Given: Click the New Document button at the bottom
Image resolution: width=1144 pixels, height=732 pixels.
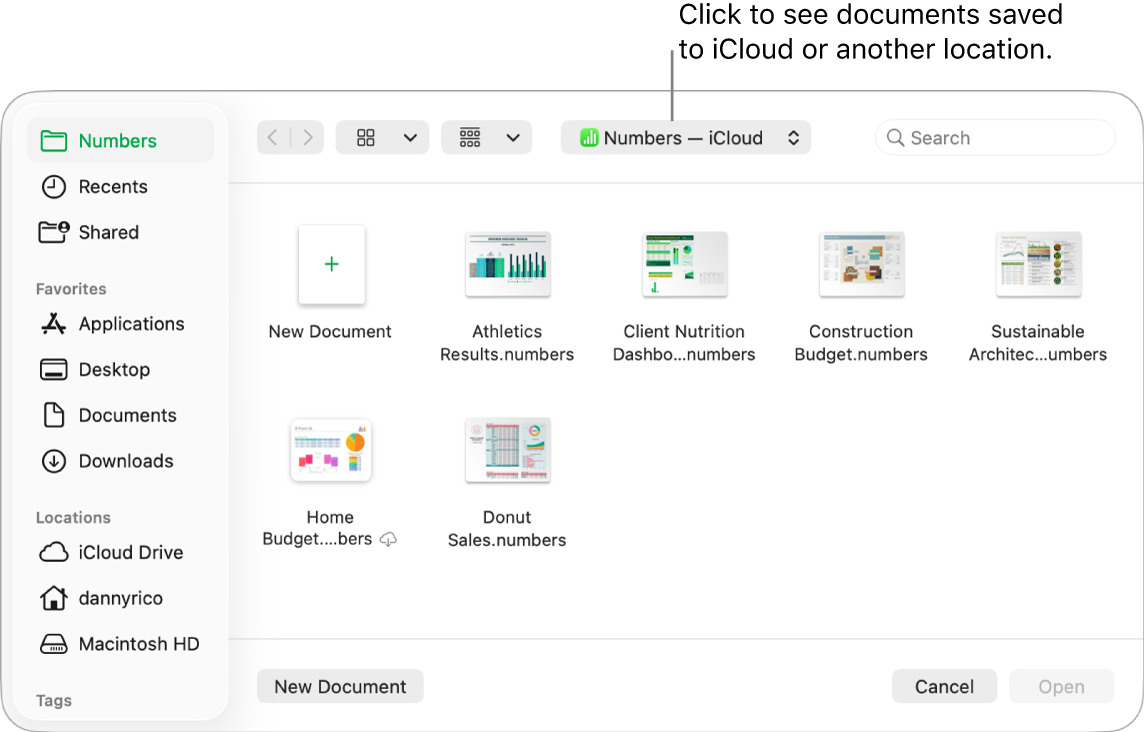Looking at the screenshot, I should click(x=340, y=686).
